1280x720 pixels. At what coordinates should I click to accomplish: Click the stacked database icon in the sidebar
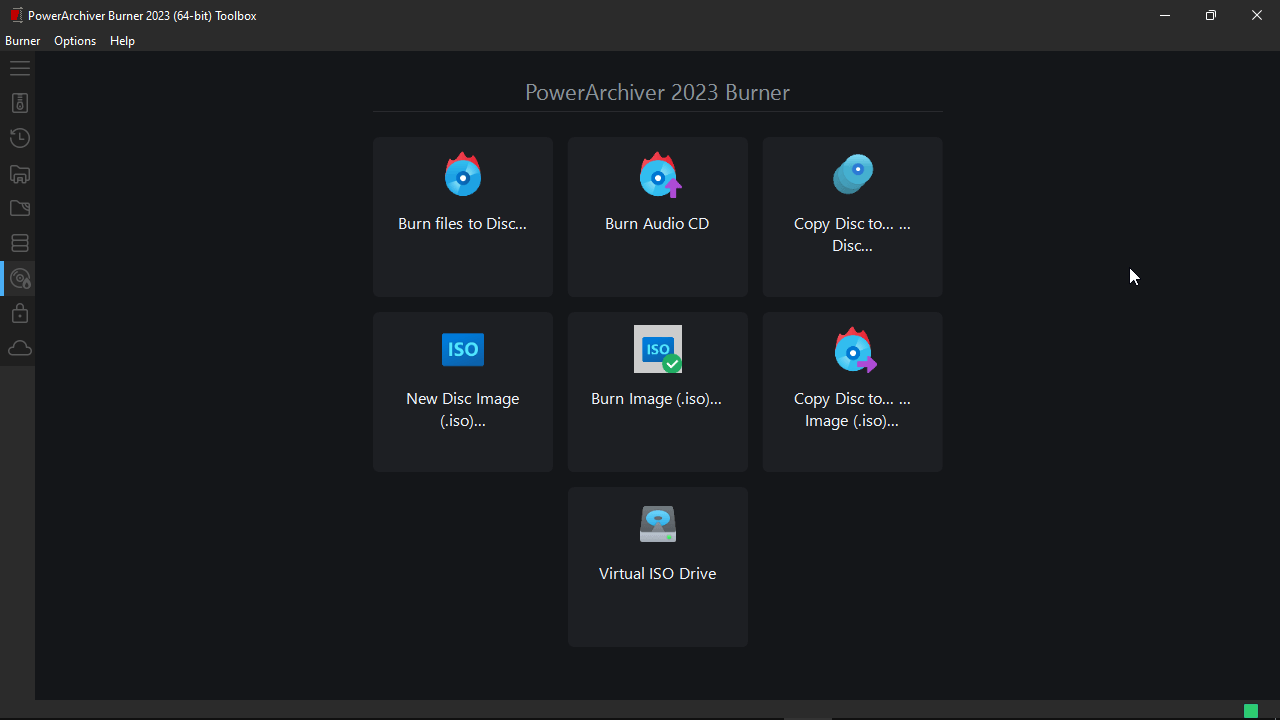pos(19,243)
